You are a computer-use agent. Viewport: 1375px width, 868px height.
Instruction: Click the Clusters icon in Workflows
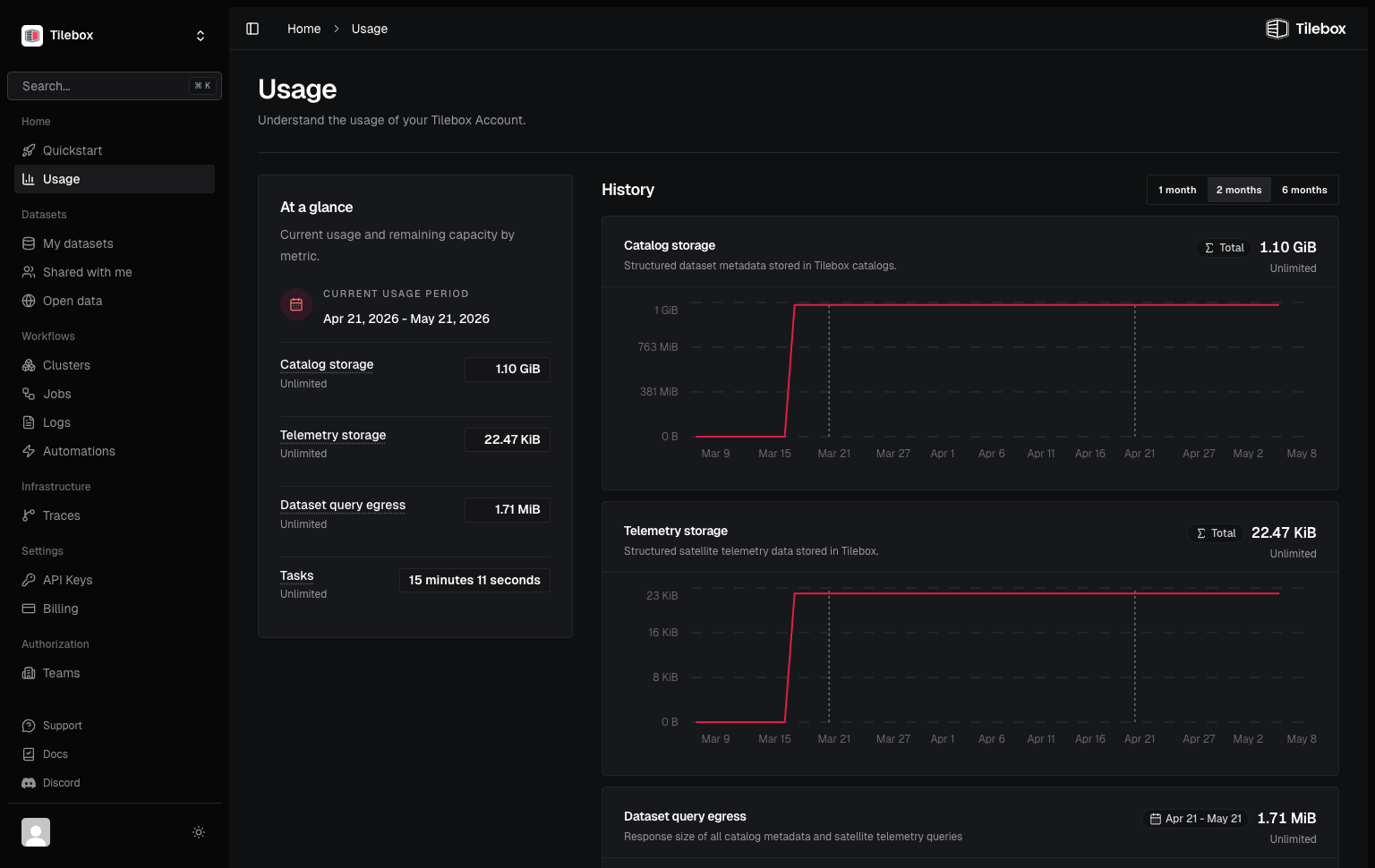[29, 365]
